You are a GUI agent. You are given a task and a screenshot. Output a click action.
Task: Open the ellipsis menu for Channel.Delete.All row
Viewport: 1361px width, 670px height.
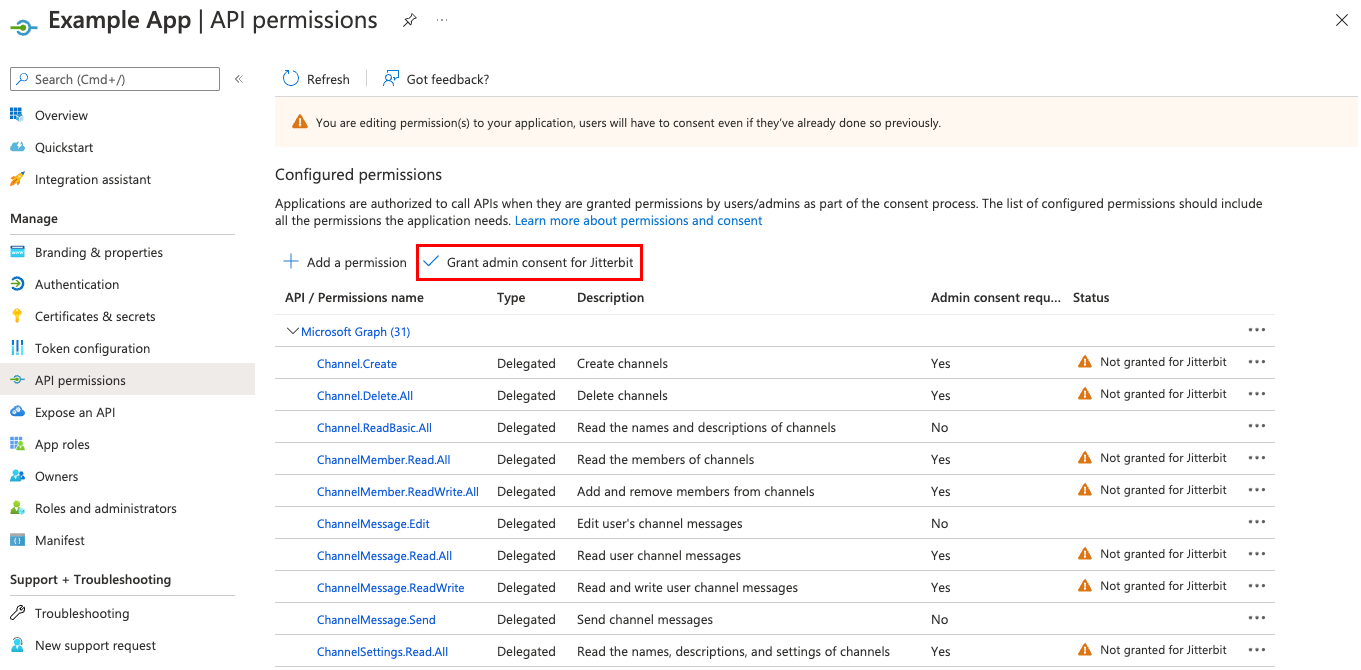point(1257,394)
